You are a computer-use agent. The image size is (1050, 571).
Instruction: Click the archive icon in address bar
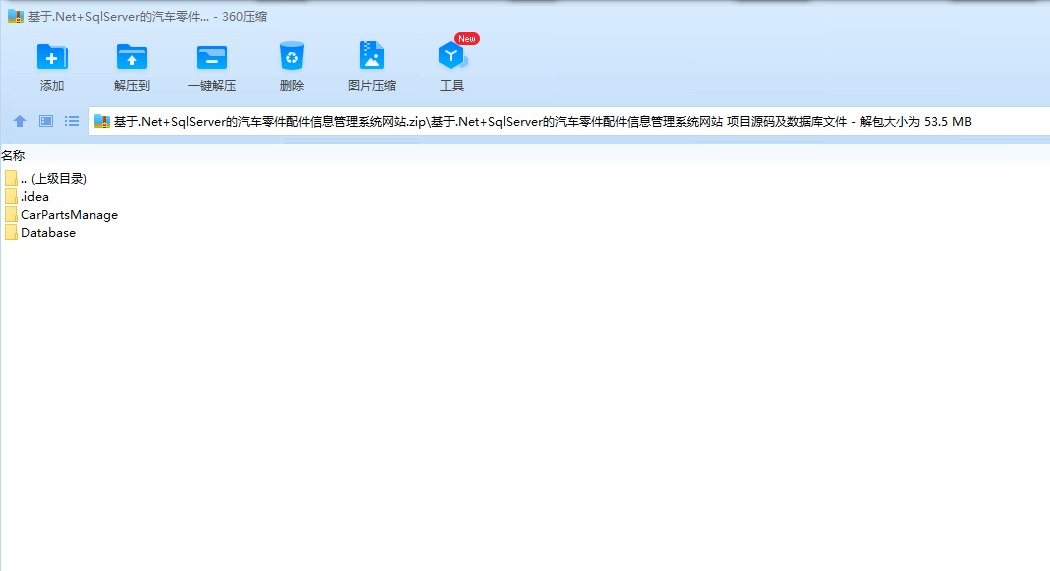pyautogui.click(x=102, y=121)
